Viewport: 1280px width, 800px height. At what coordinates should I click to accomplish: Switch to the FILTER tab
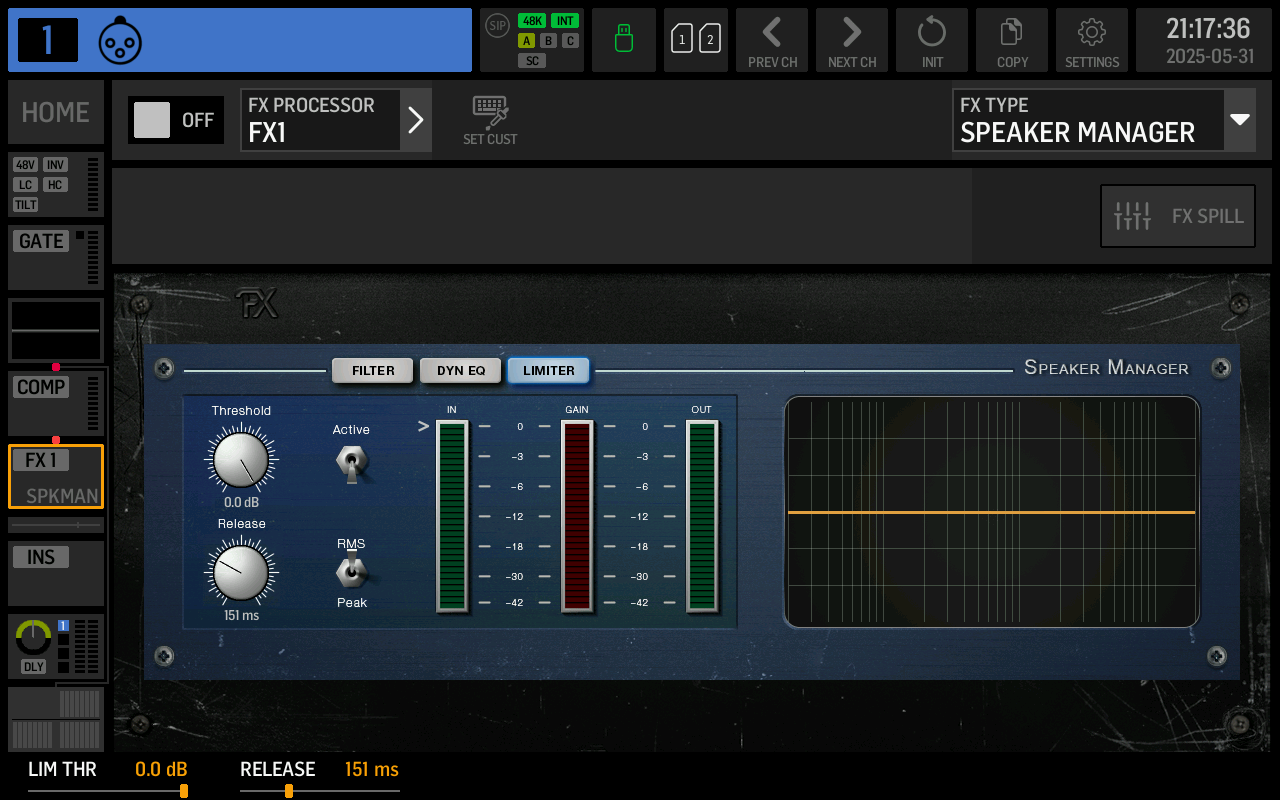click(x=372, y=370)
